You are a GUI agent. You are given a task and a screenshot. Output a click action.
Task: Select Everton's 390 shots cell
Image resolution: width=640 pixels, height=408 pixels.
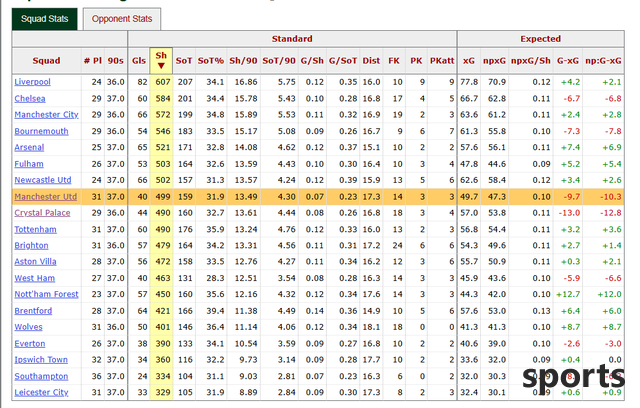162,344
